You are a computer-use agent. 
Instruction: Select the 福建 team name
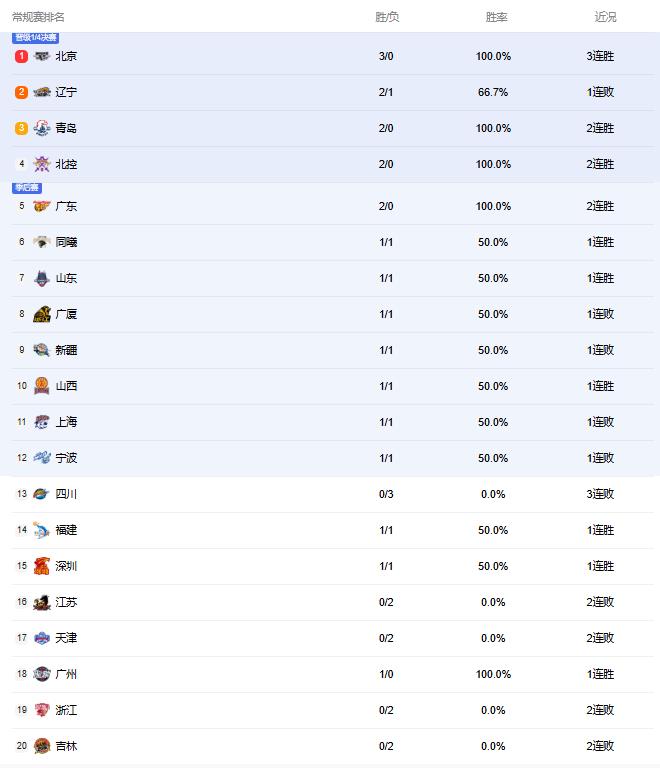[x=66, y=530]
